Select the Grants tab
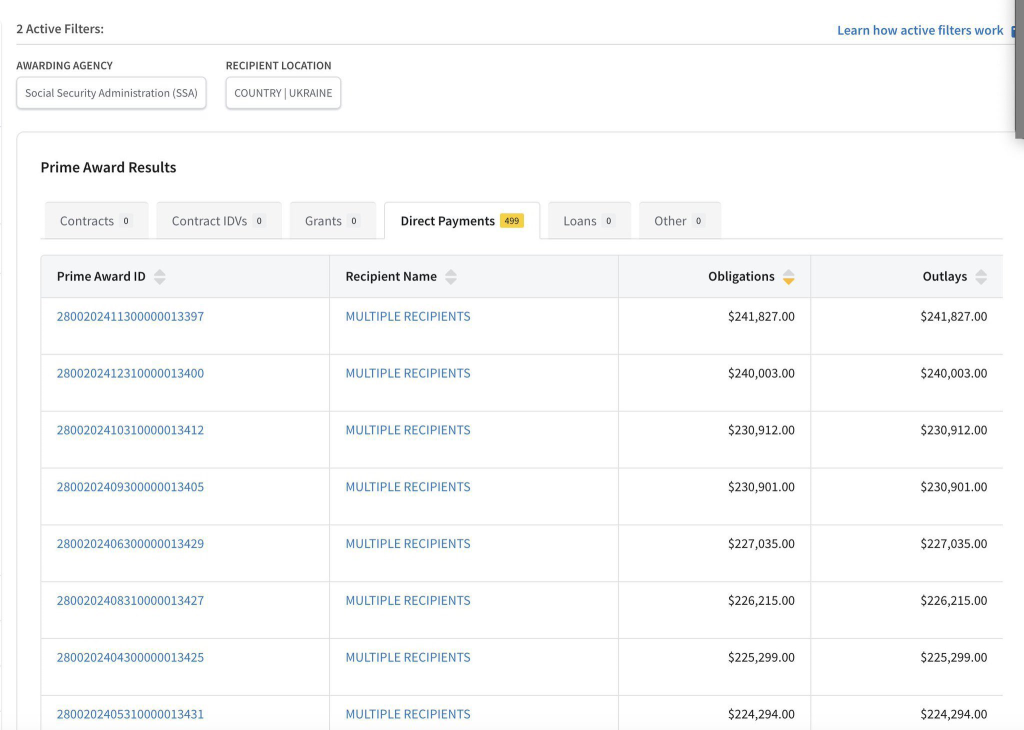The image size is (1024, 730). tap(332, 221)
